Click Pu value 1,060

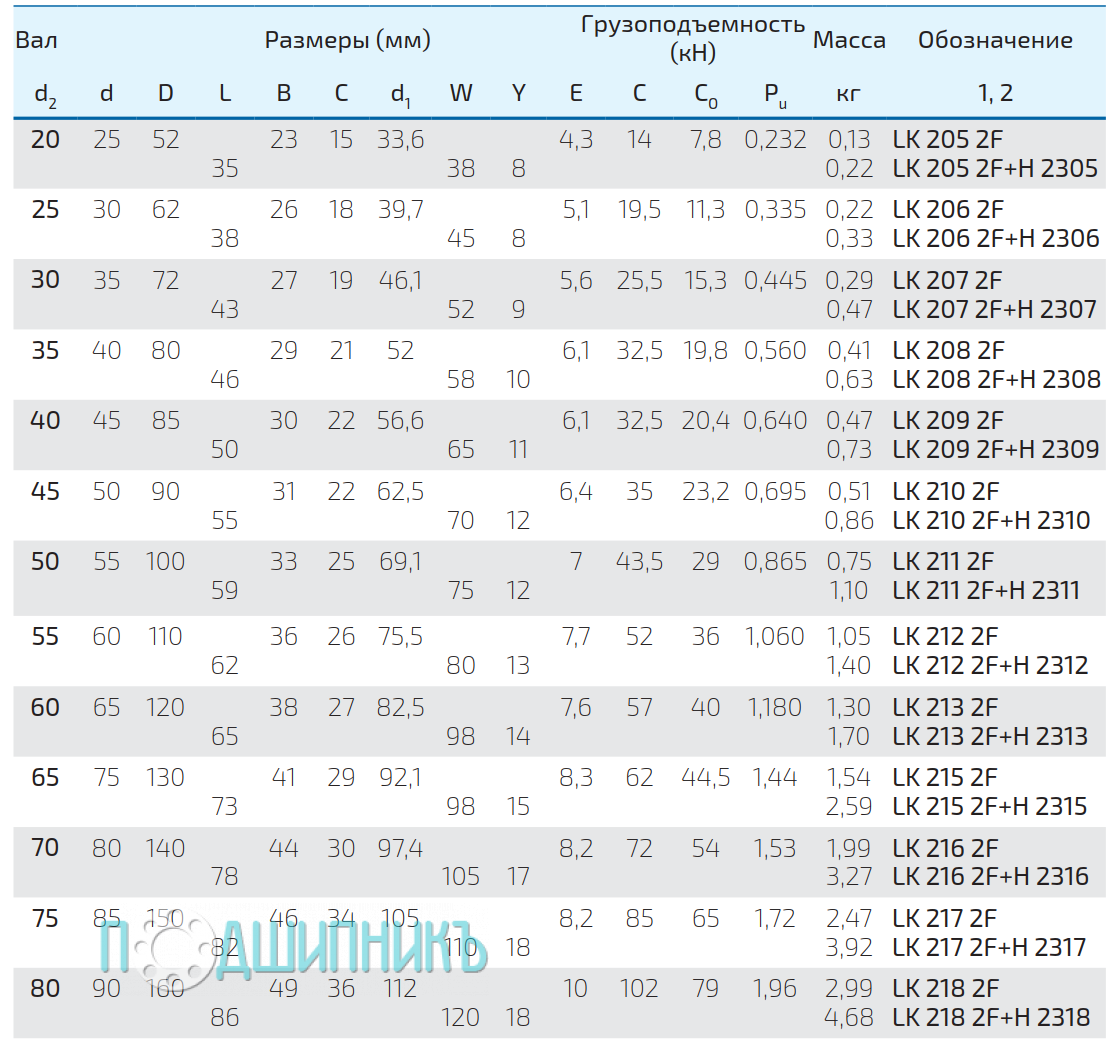coord(774,637)
